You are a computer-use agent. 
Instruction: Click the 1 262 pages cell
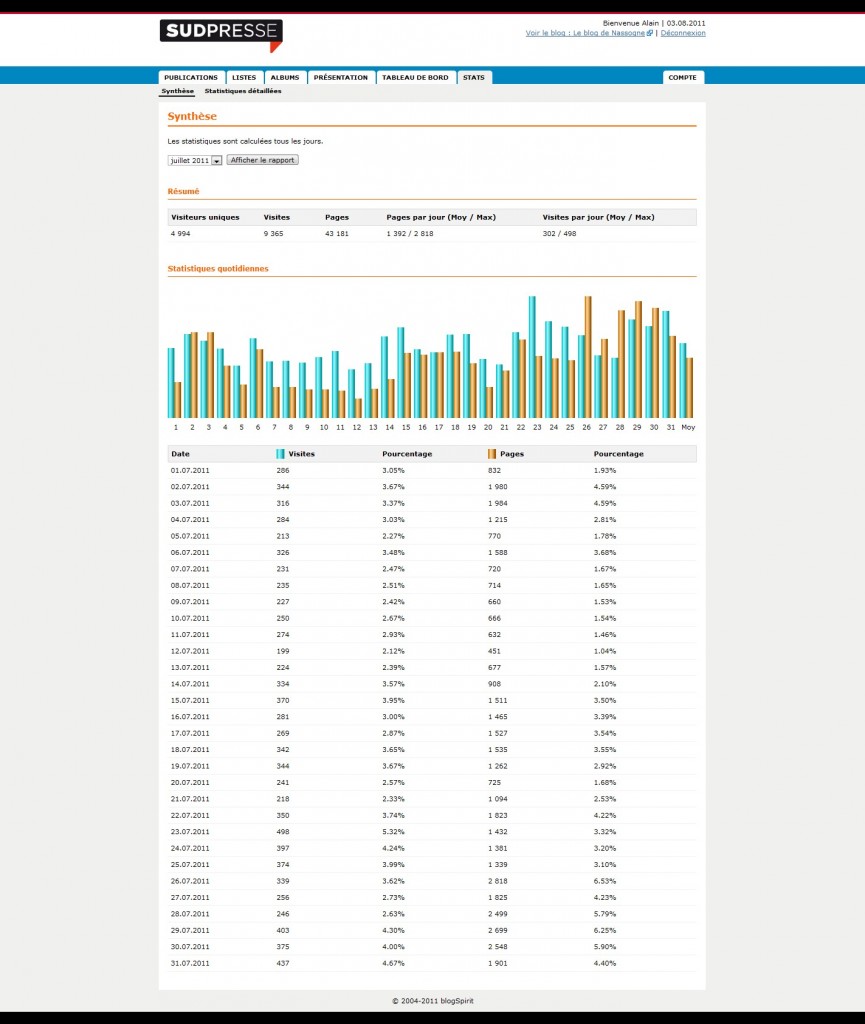coord(497,766)
